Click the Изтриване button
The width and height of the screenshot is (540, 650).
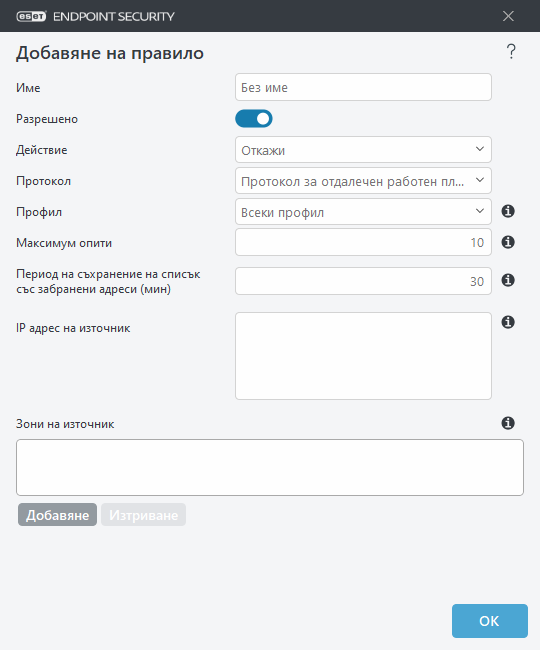(x=143, y=515)
